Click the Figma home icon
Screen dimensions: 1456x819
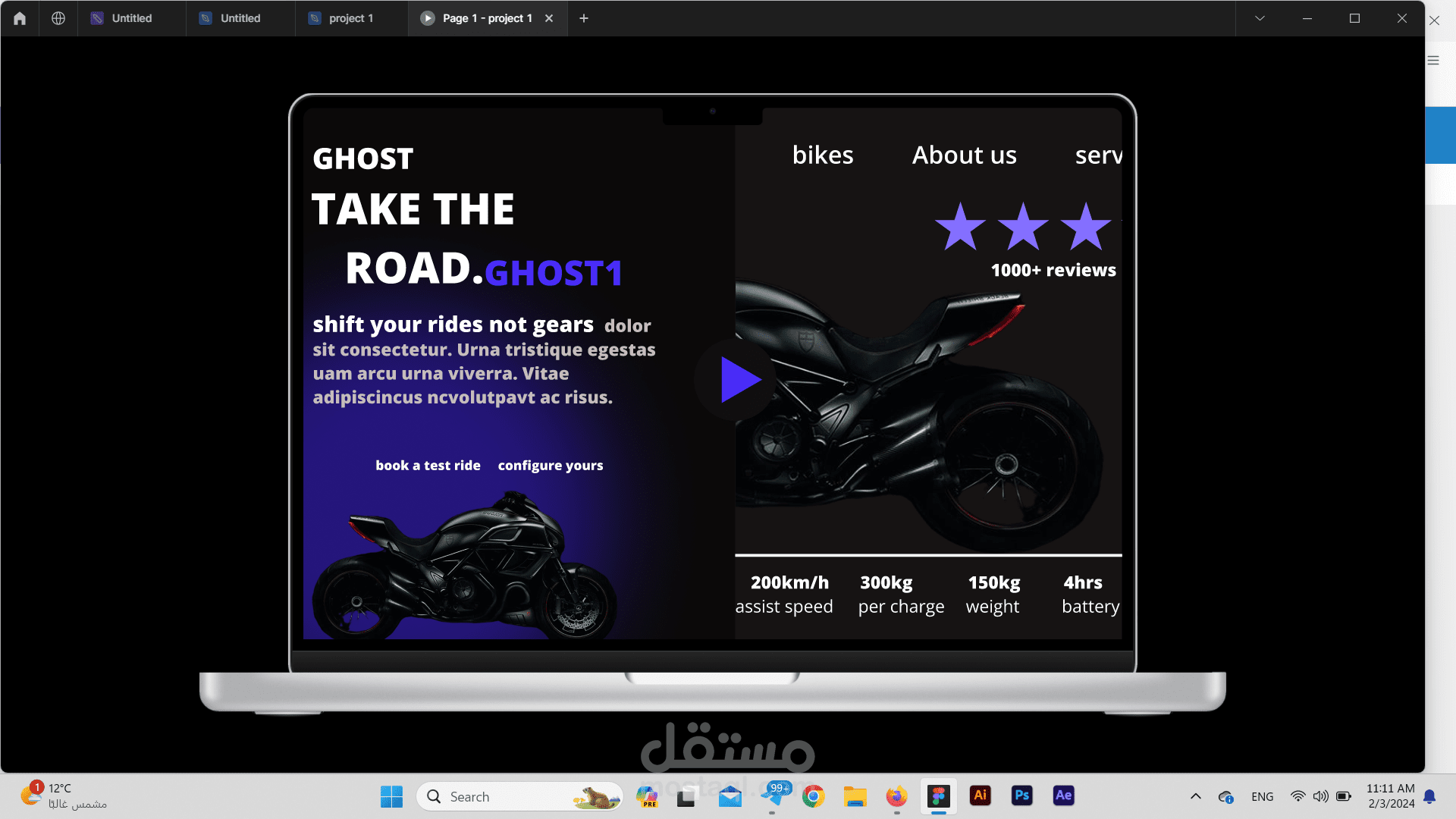(x=20, y=18)
